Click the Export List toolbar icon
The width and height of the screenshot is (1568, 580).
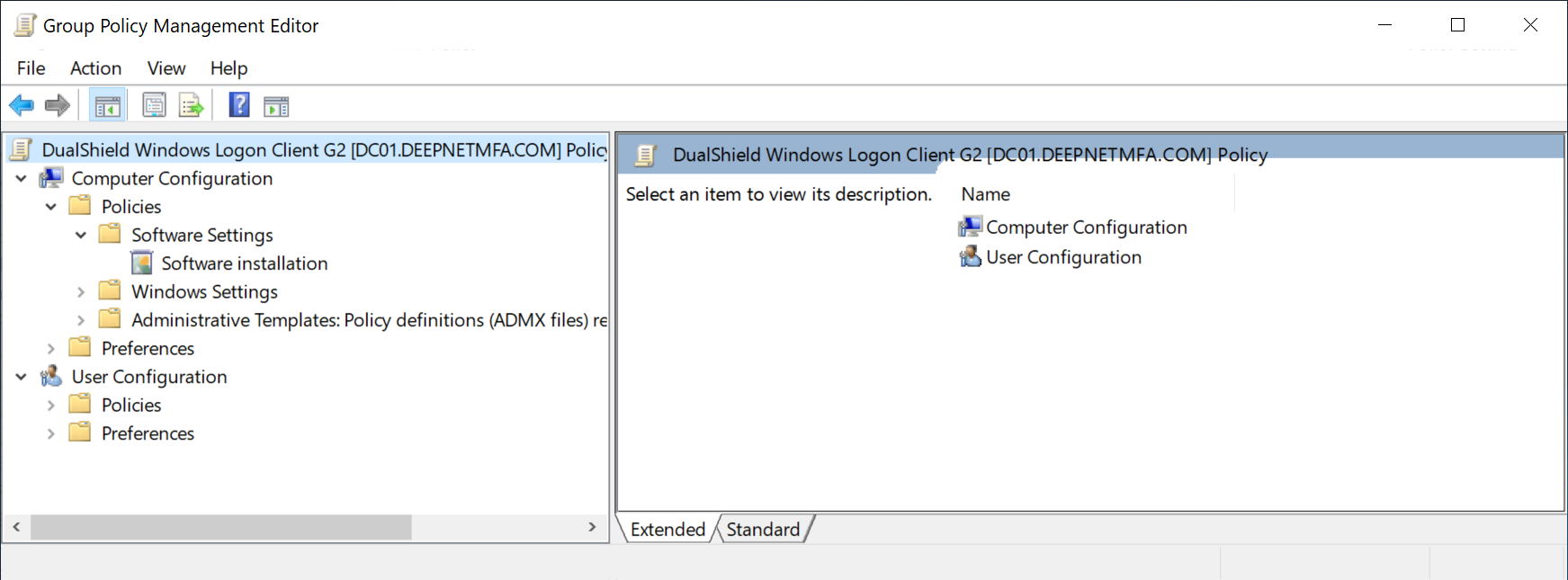[x=191, y=106]
